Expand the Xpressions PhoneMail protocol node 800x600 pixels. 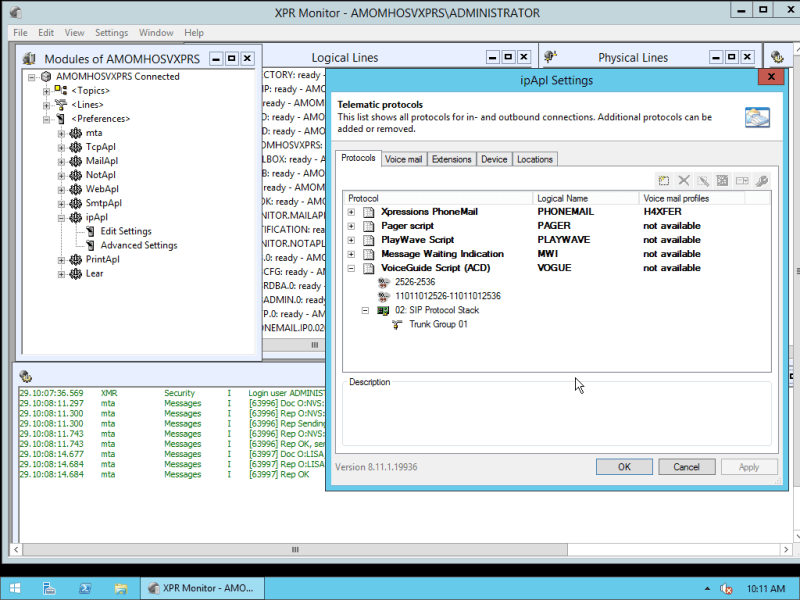pos(351,212)
